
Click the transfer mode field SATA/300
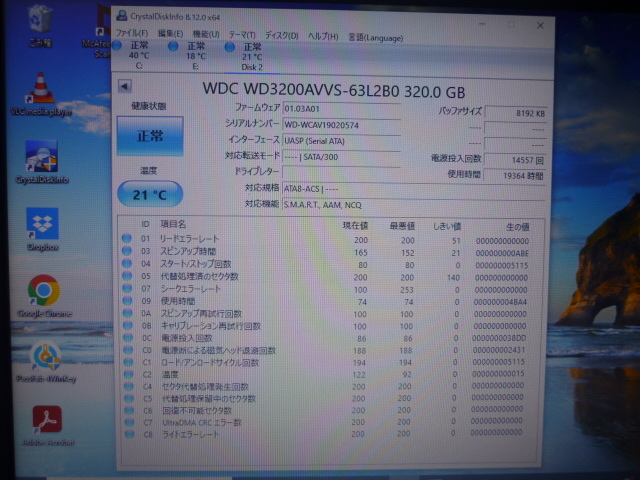pos(341,157)
